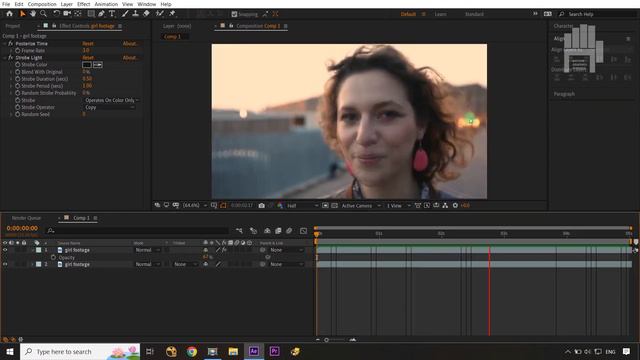Open the File menu

pos(6,4)
